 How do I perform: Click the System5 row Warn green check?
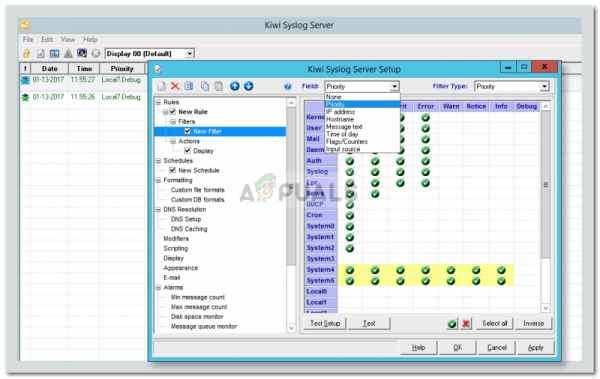(451, 281)
